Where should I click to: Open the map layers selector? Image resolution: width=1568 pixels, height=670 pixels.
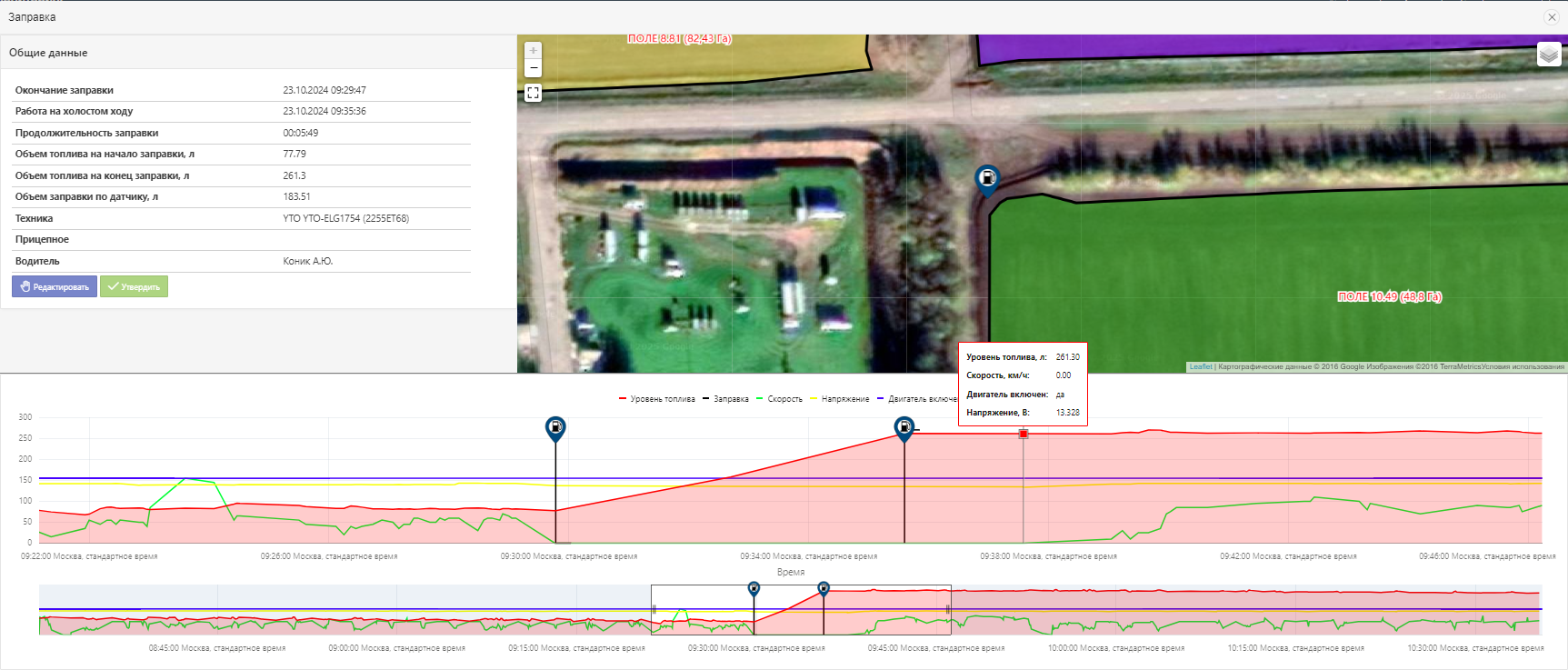[x=1549, y=55]
